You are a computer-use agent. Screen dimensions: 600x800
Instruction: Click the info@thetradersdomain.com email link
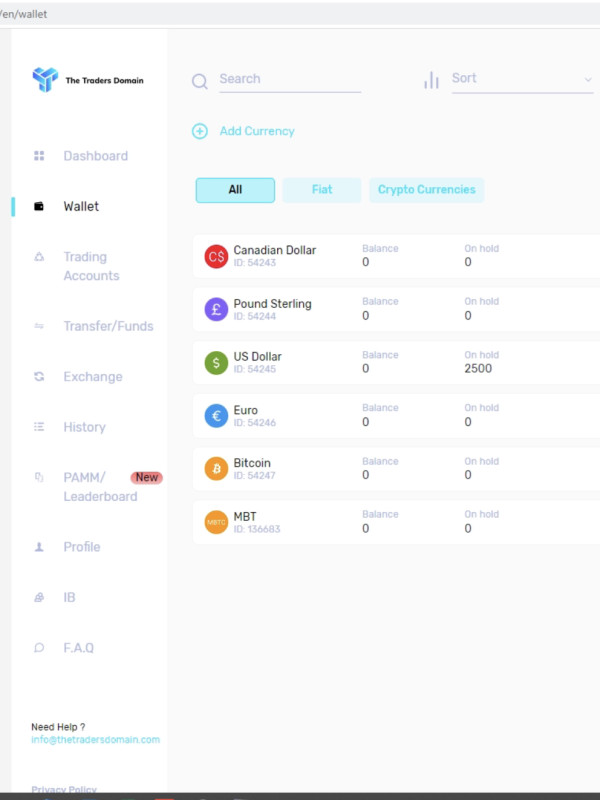pyautogui.click(x=95, y=739)
